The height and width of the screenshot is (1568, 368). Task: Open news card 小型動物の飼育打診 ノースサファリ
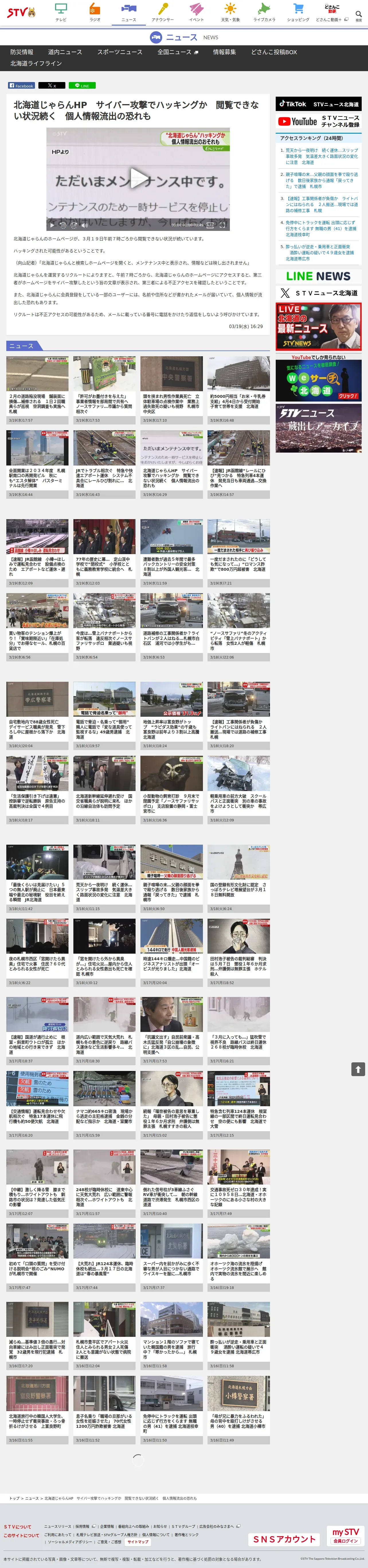coord(171,790)
